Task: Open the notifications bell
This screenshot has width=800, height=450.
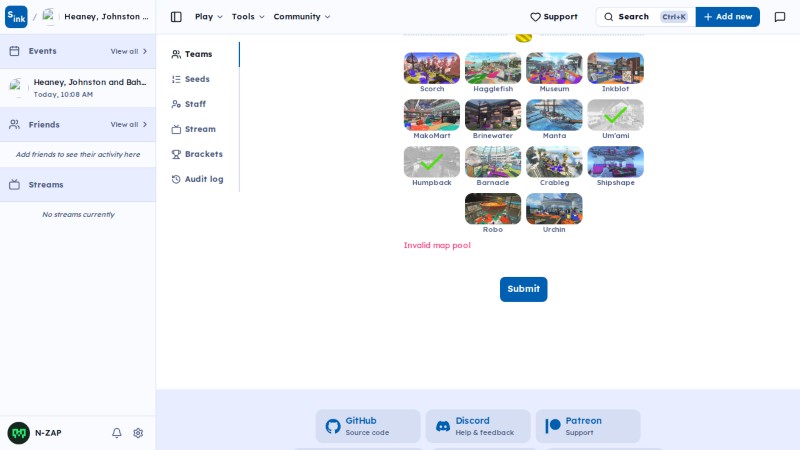Action: point(117,433)
